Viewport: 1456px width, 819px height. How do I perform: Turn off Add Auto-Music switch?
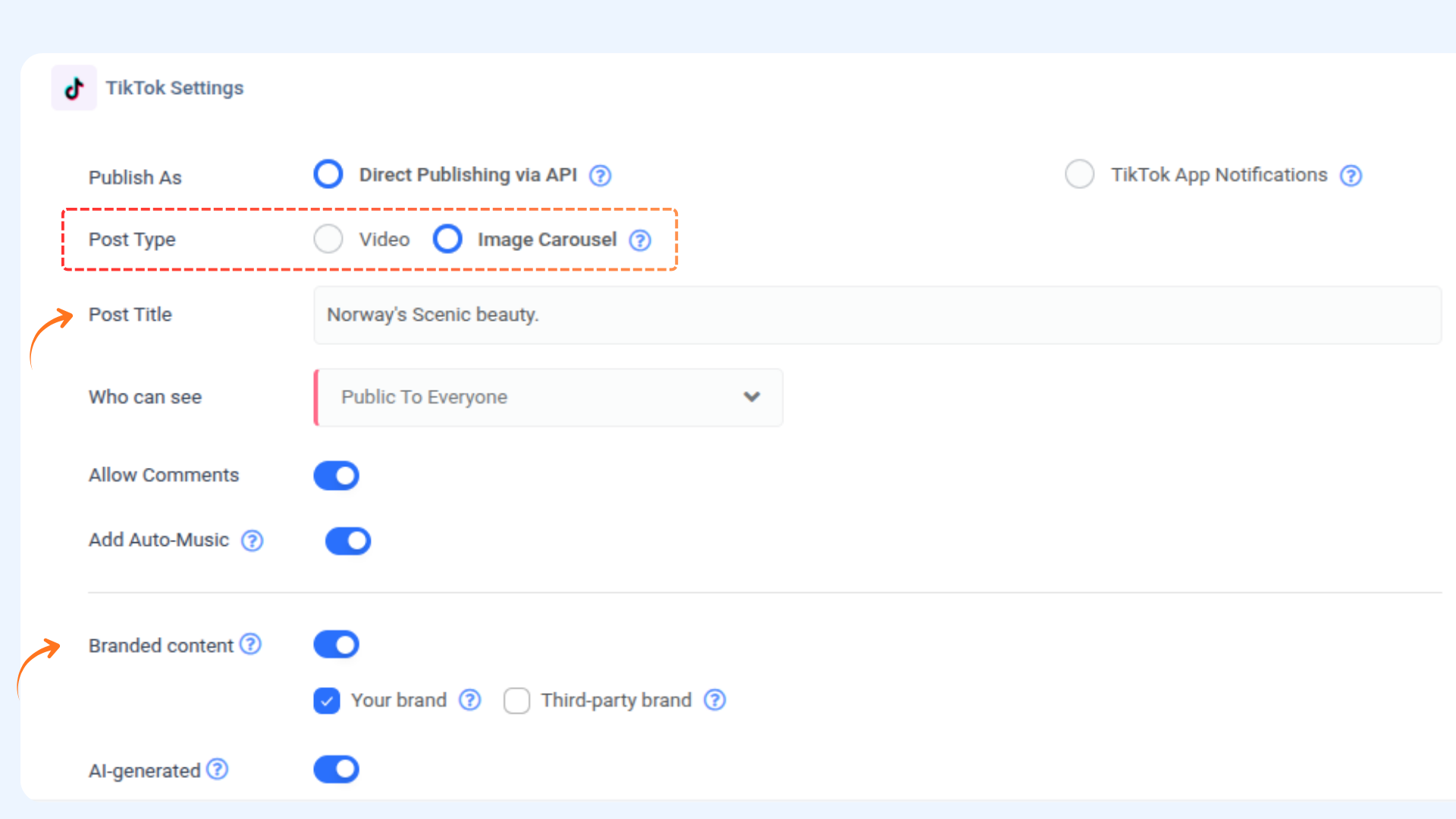pyautogui.click(x=348, y=541)
